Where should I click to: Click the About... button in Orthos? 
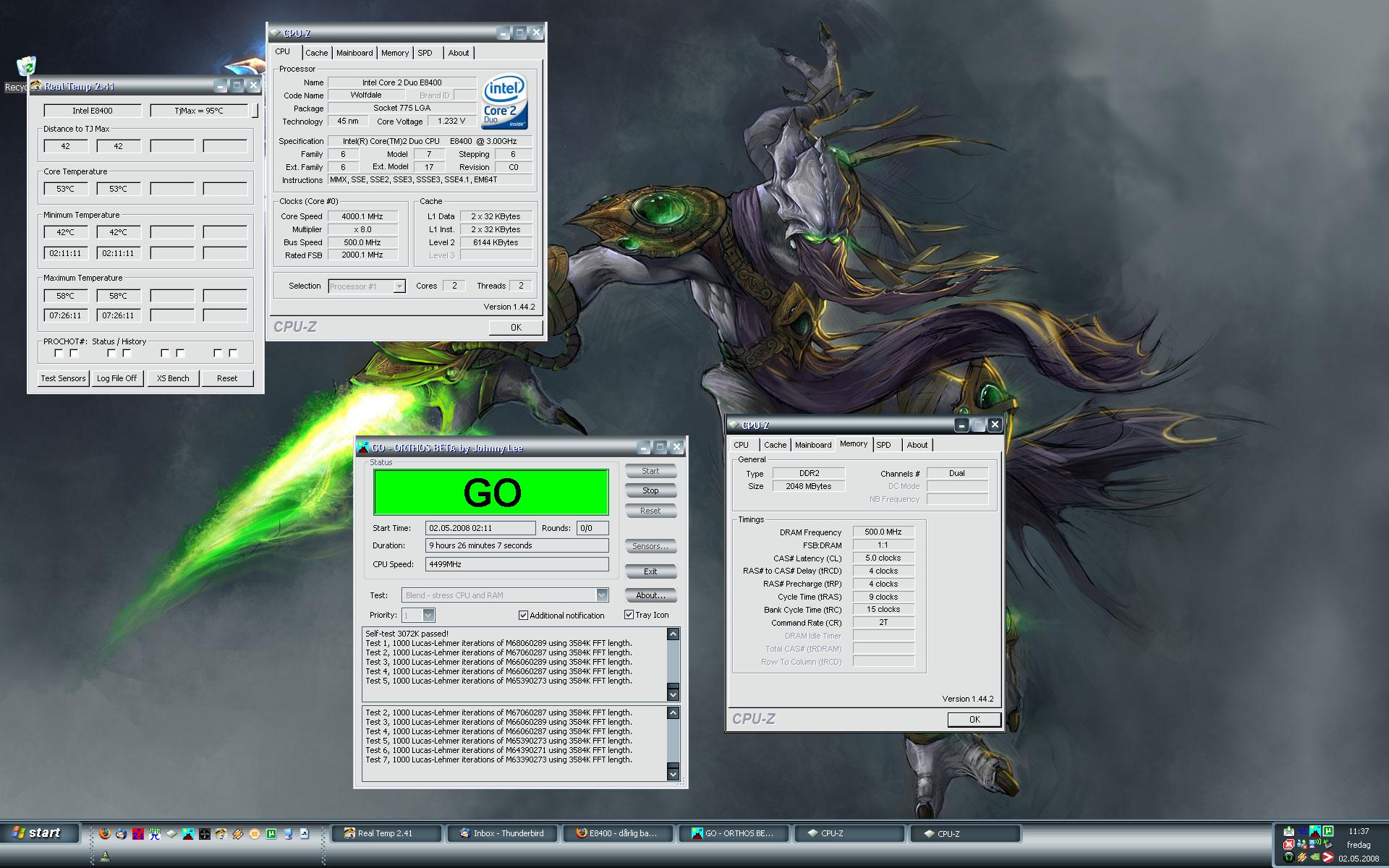tap(650, 595)
